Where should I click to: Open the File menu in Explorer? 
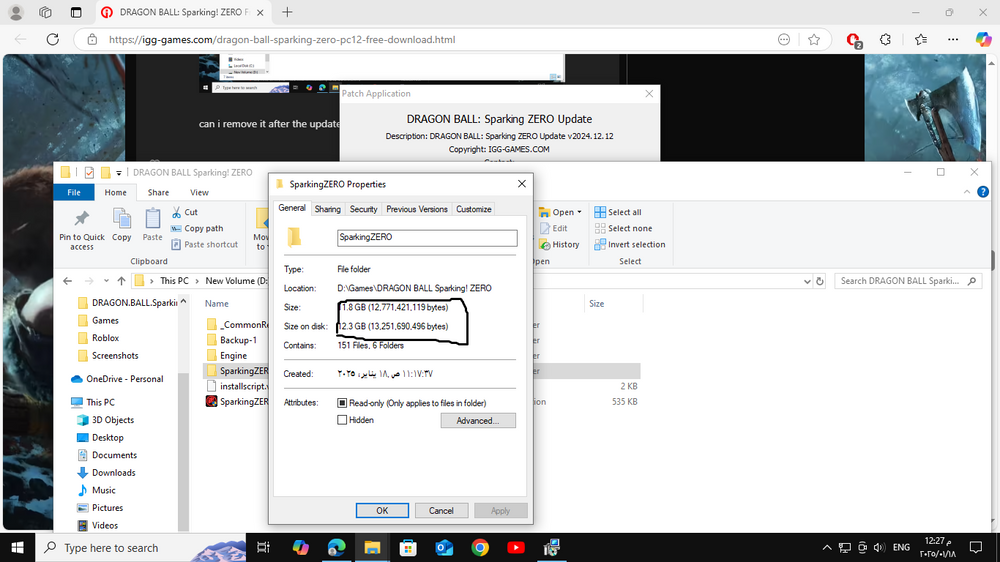coord(74,192)
